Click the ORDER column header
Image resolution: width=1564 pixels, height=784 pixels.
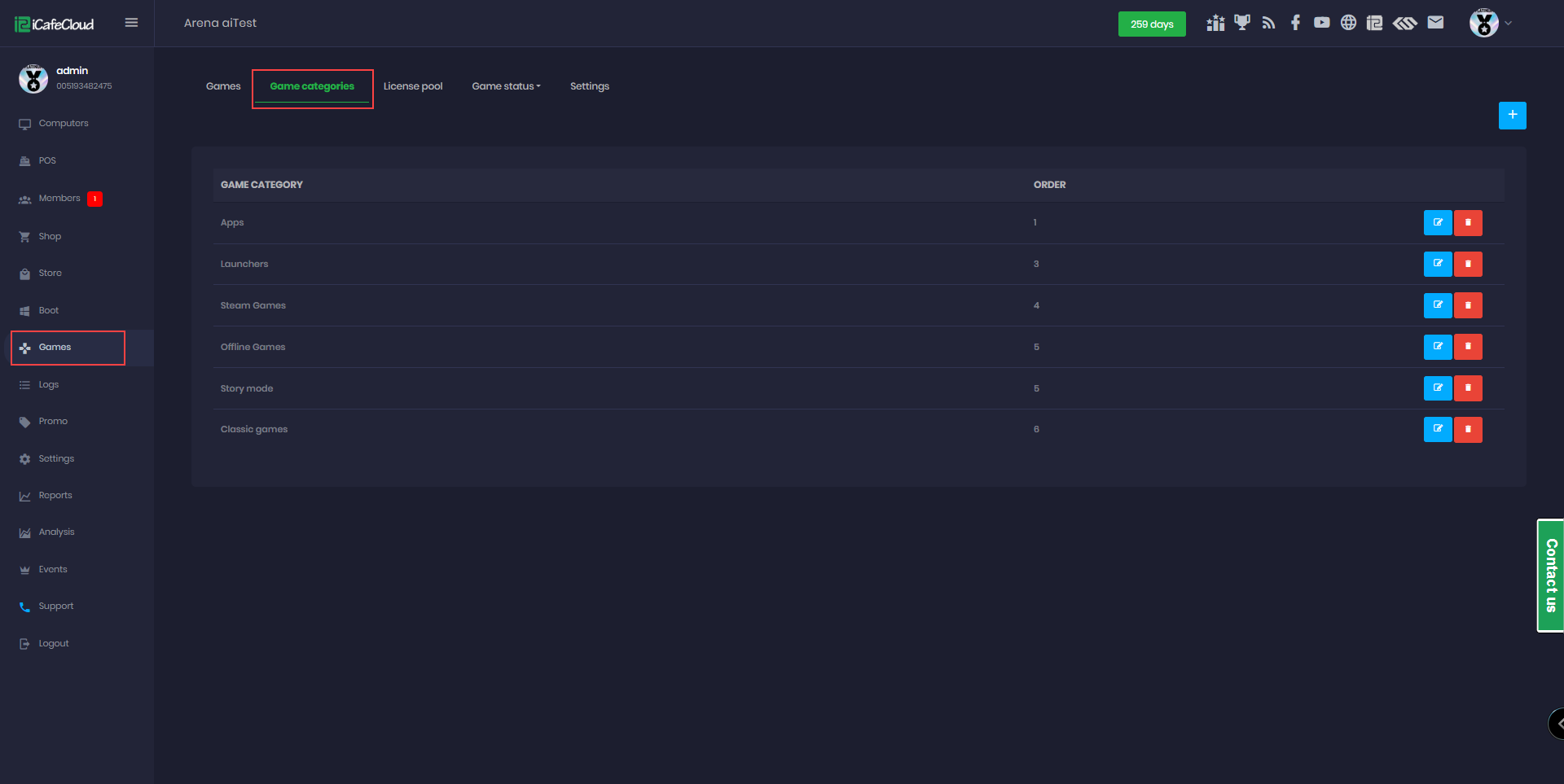[x=1050, y=185]
